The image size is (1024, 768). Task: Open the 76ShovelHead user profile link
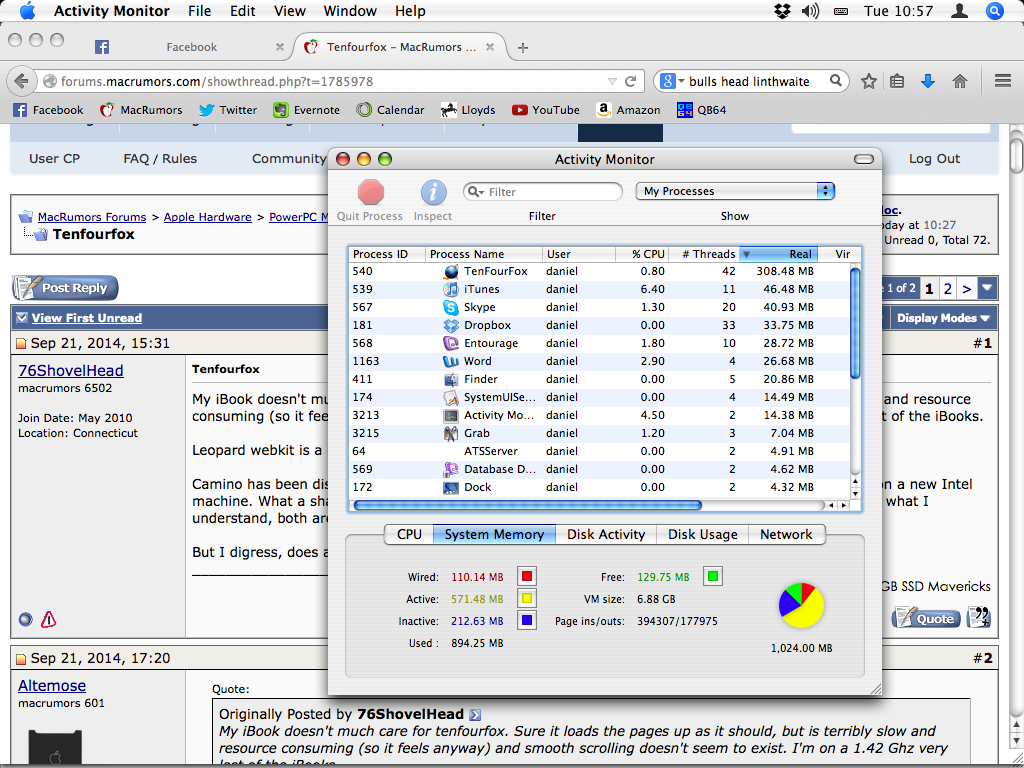(x=71, y=370)
